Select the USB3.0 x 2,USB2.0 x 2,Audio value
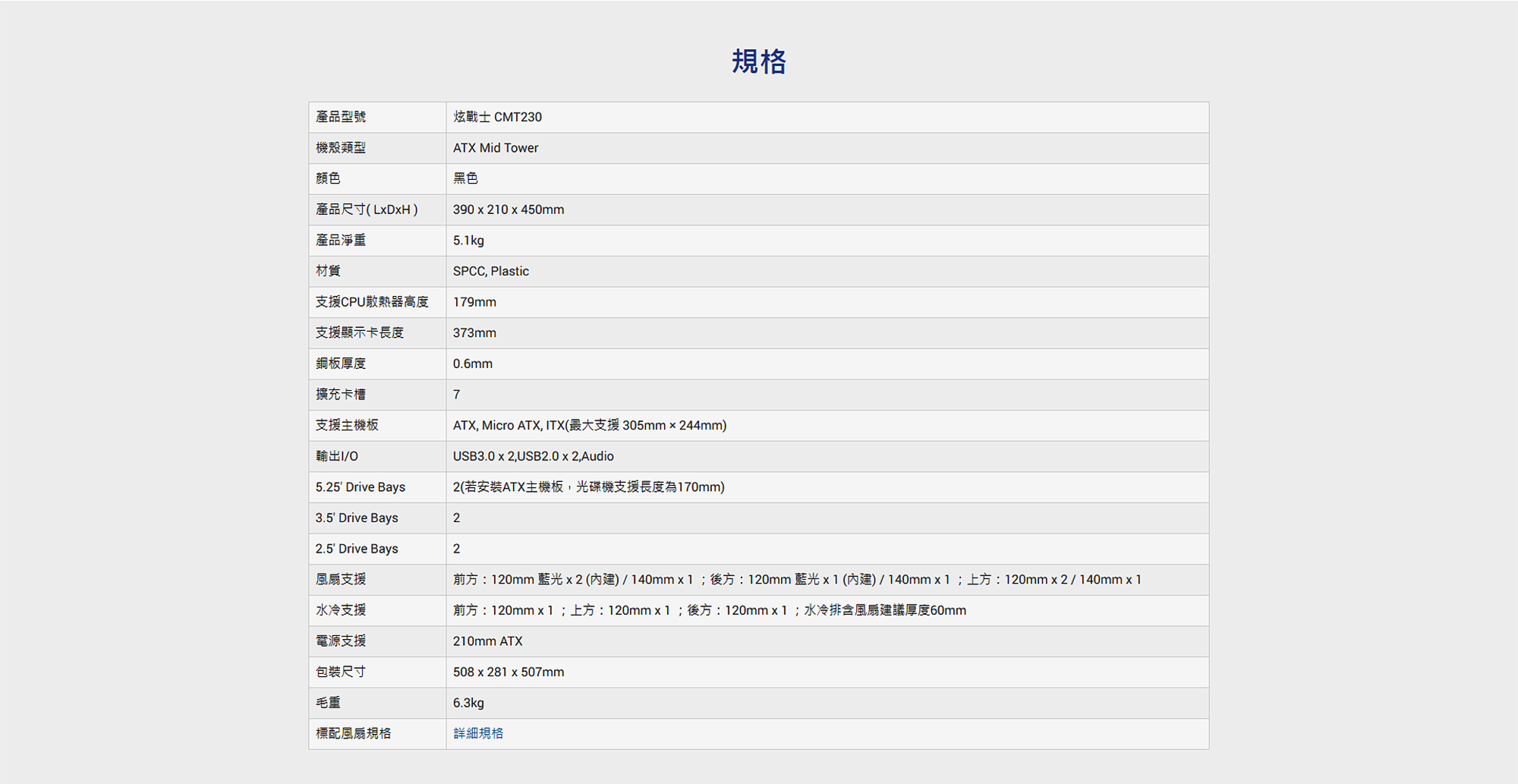The image size is (1518, 784). pyautogui.click(x=534, y=456)
